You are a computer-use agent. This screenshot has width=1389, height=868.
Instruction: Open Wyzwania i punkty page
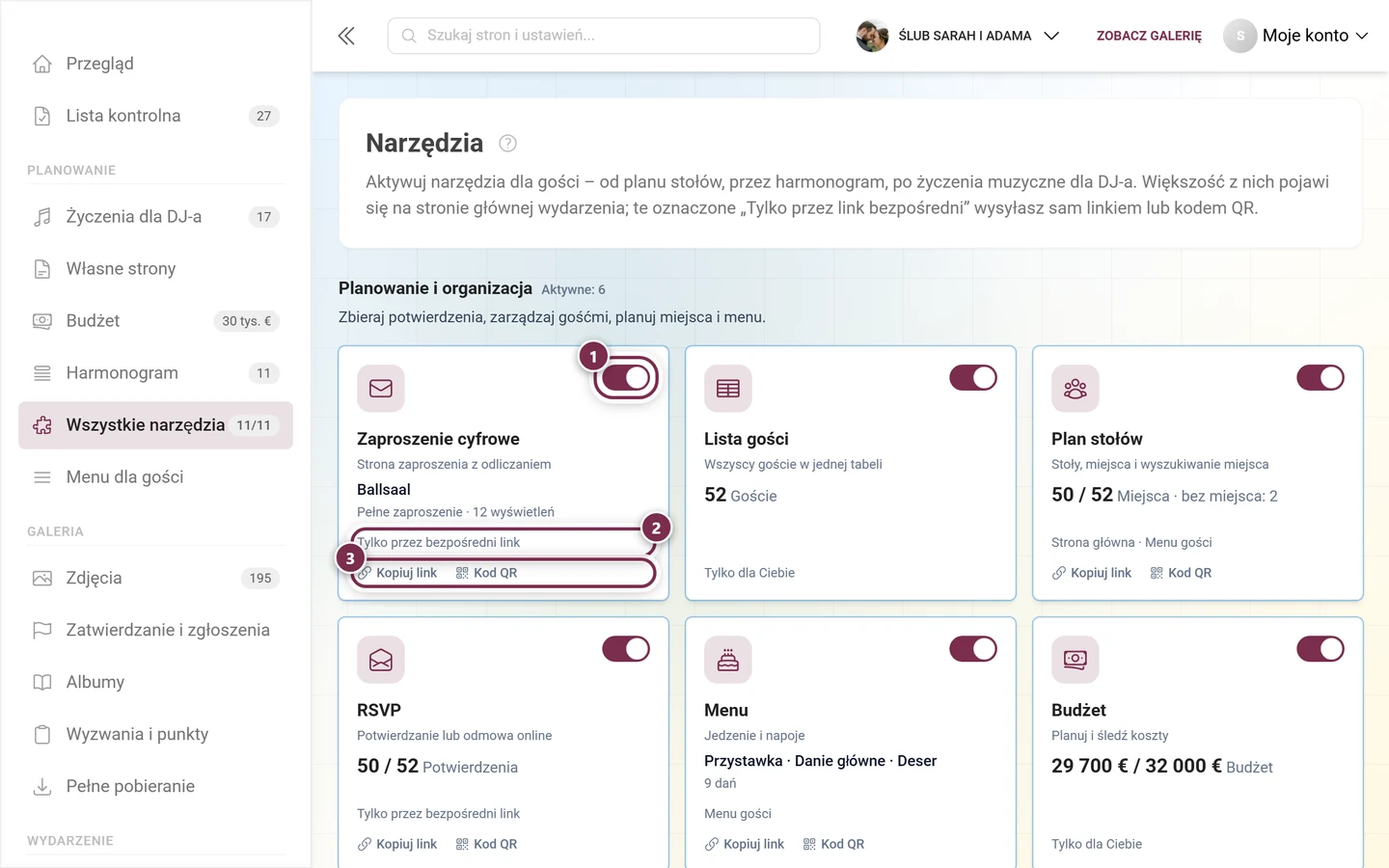(155, 735)
